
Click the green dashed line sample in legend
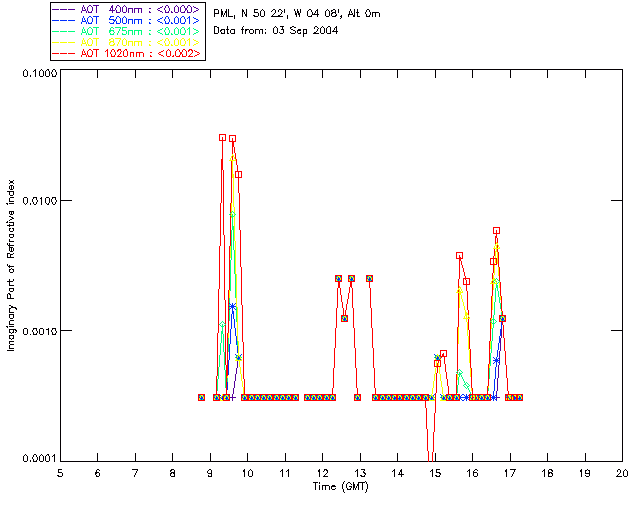tap(64, 31)
